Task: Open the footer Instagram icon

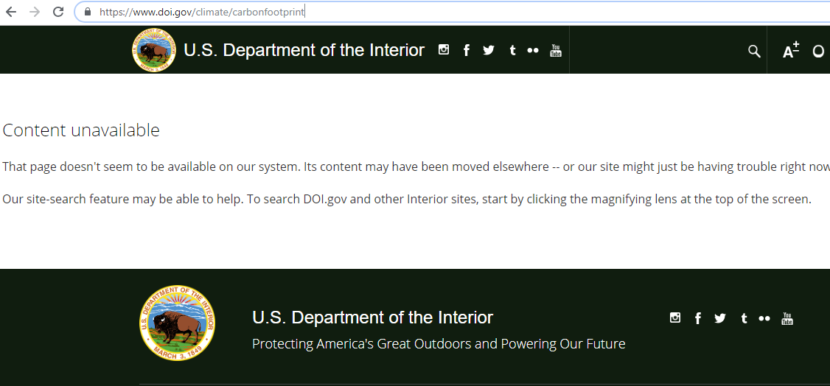Action: tap(675, 318)
